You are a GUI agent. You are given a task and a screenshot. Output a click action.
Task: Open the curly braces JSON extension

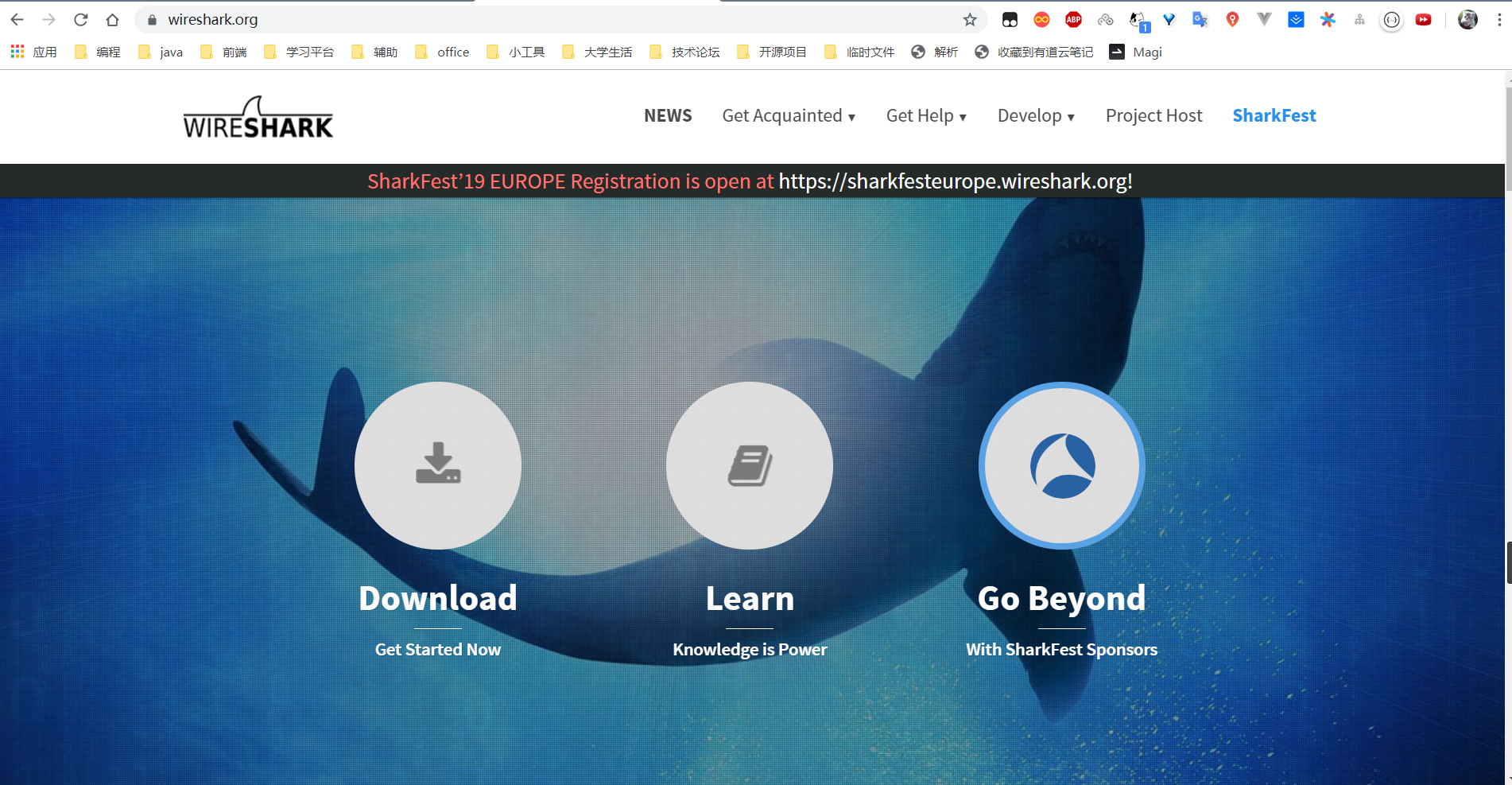pyautogui.click(x=1391, y=21)
